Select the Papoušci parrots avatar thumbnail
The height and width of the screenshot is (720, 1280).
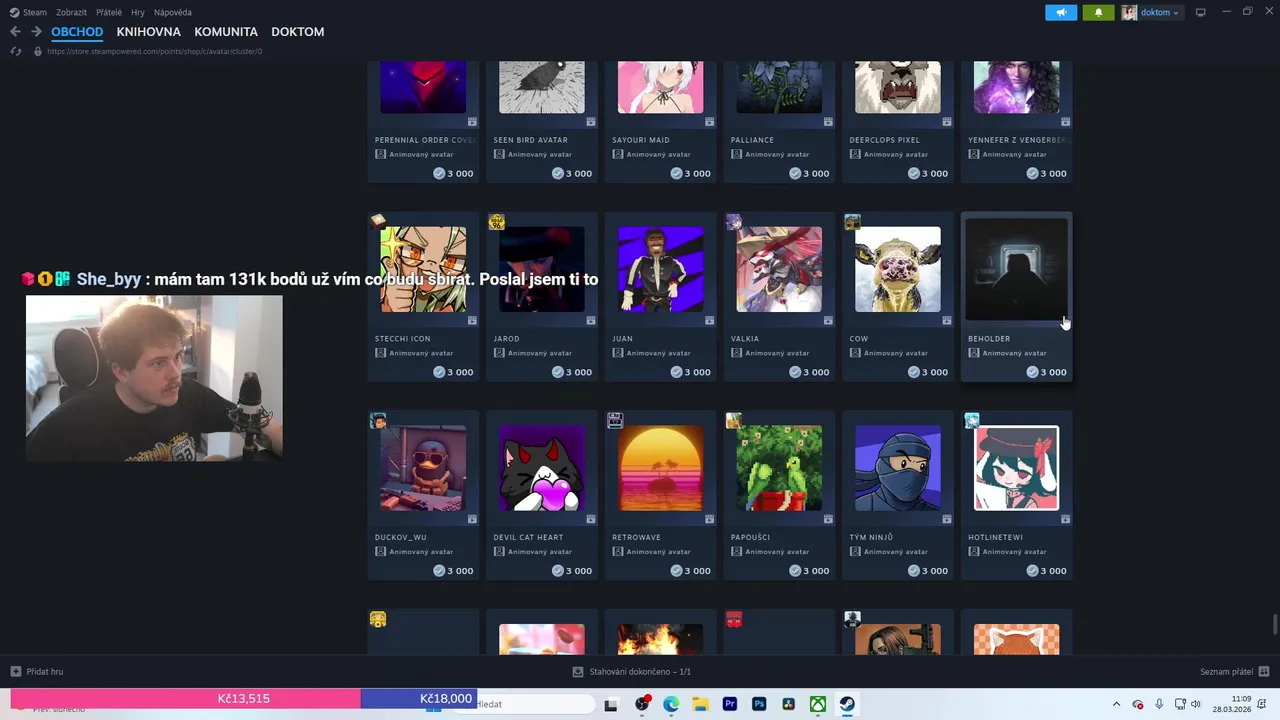pyautogui.click(x=779, y=468)
